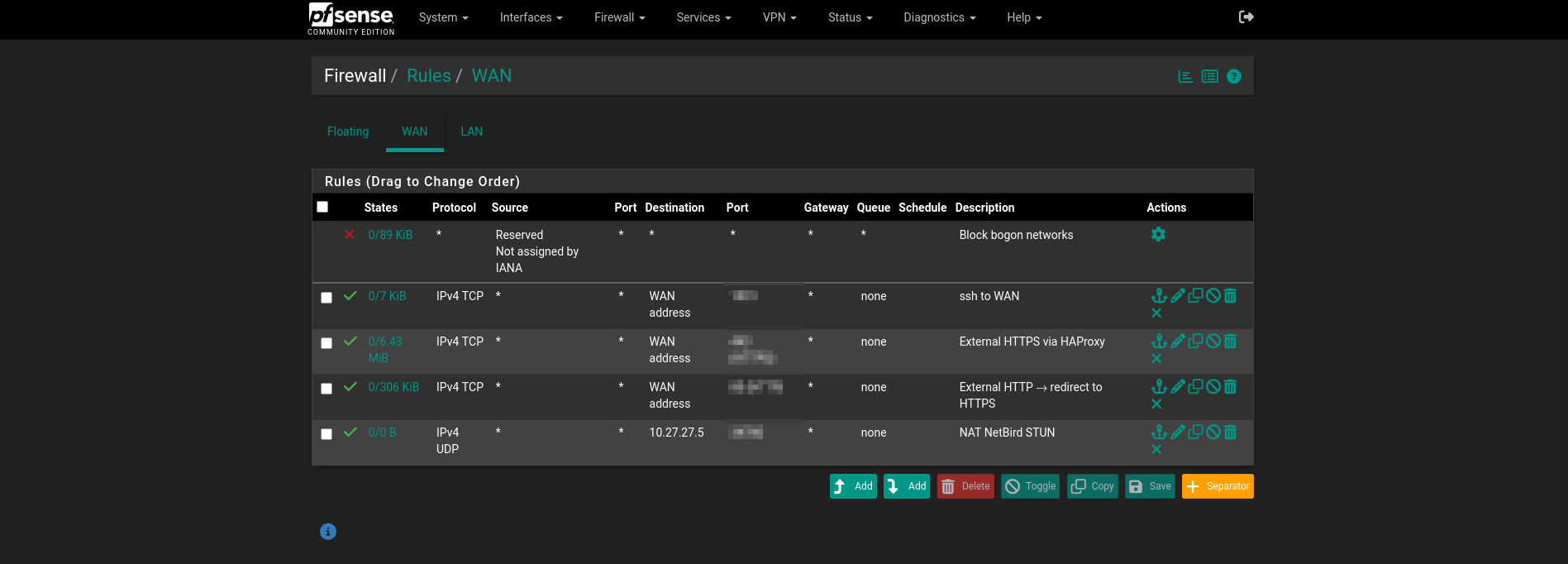This screenshot has height=564, width=1568.
Task: Delete the NAT NetBird STUN rule
Action: click(1230, 432)
